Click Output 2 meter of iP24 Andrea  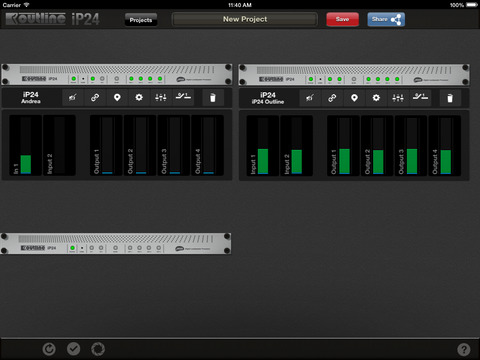140,145
